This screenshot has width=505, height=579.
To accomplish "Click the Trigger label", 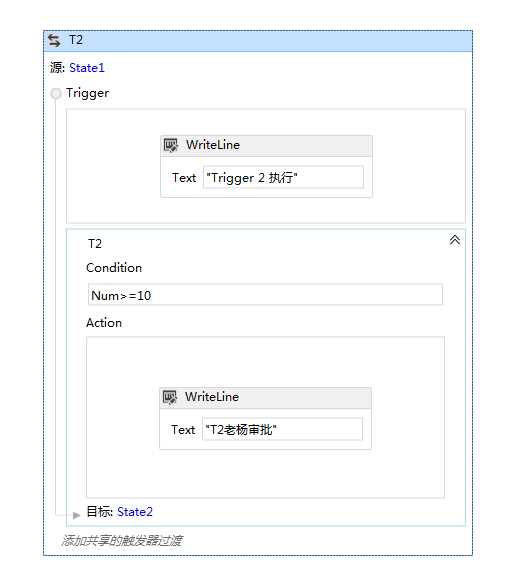I will tap(87, 93).
